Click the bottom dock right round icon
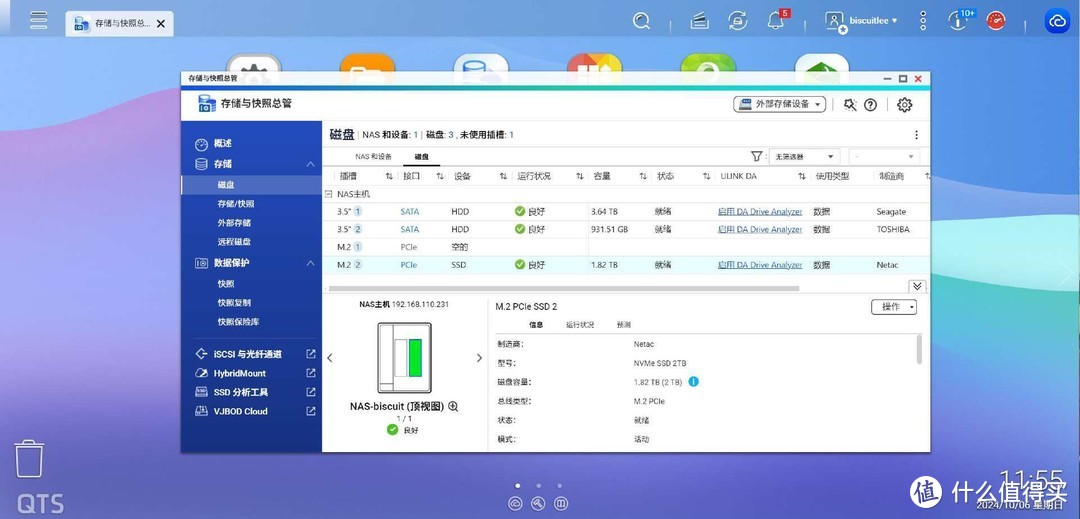 click(561, 504)
